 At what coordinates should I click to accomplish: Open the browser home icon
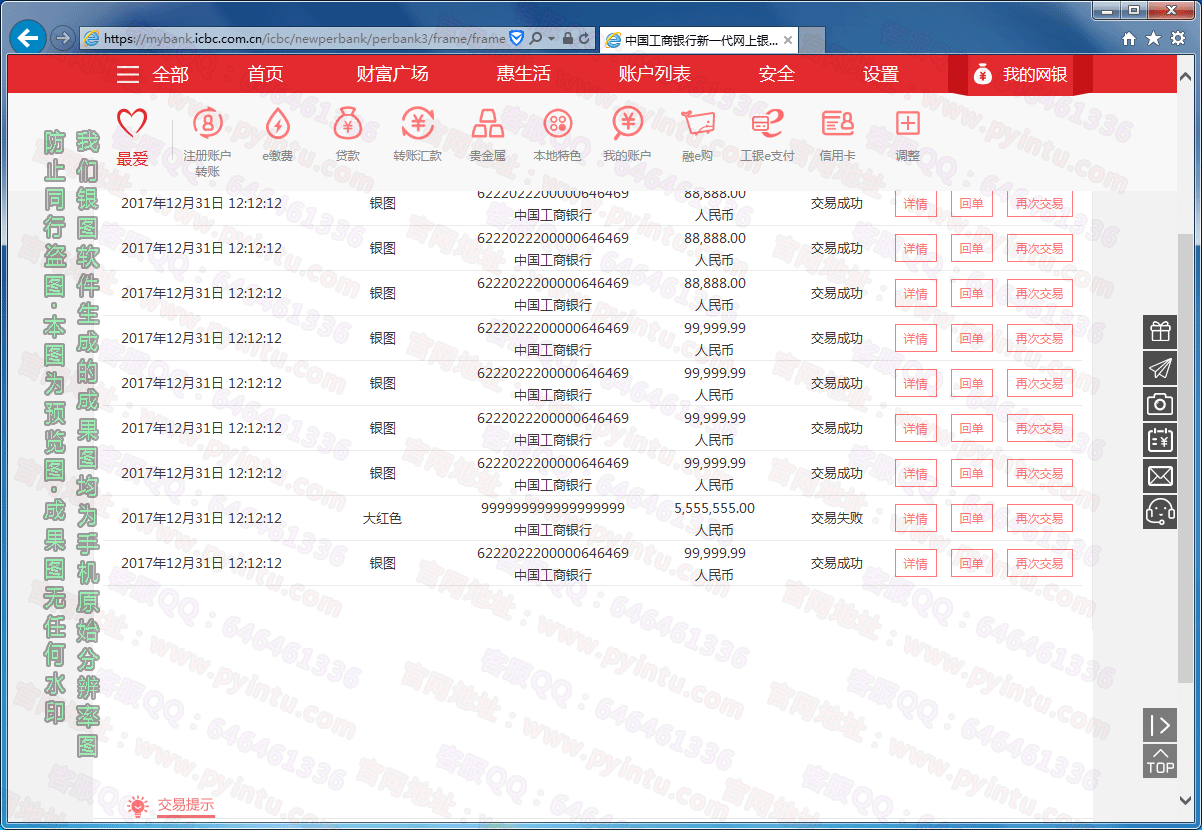click(1129, 38)
